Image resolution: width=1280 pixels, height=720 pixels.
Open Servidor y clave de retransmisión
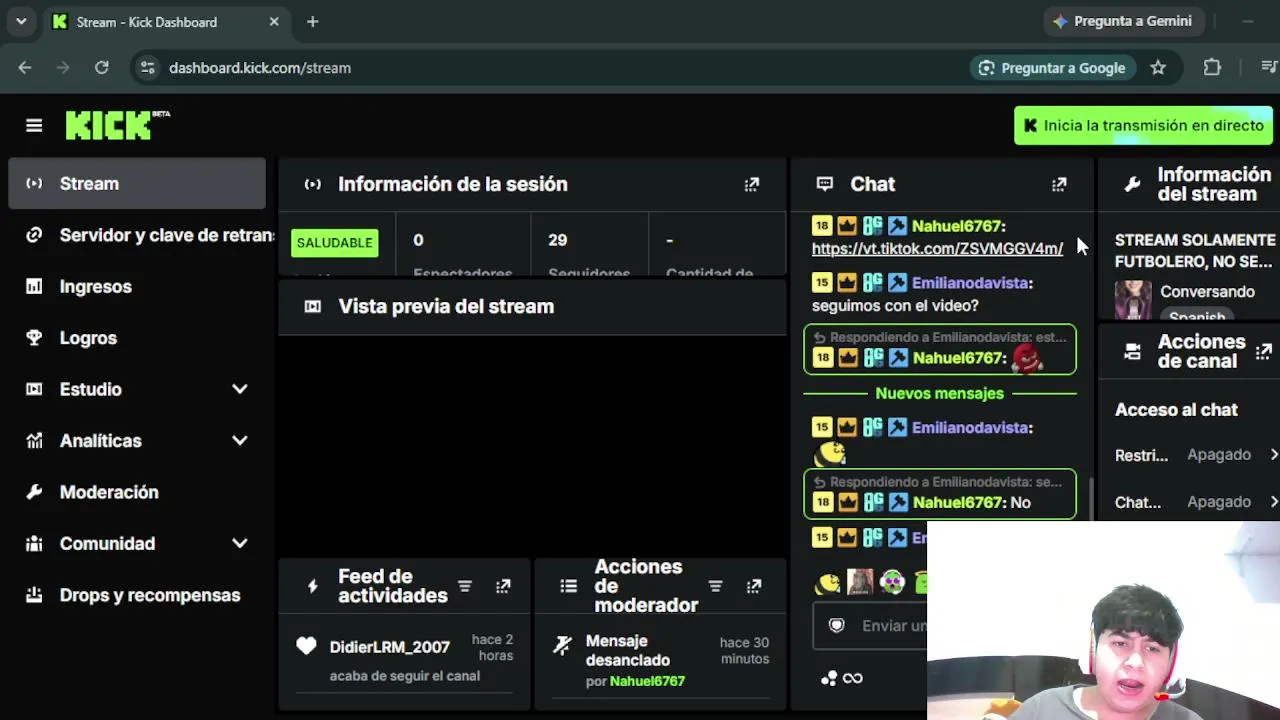coord(138,235)
